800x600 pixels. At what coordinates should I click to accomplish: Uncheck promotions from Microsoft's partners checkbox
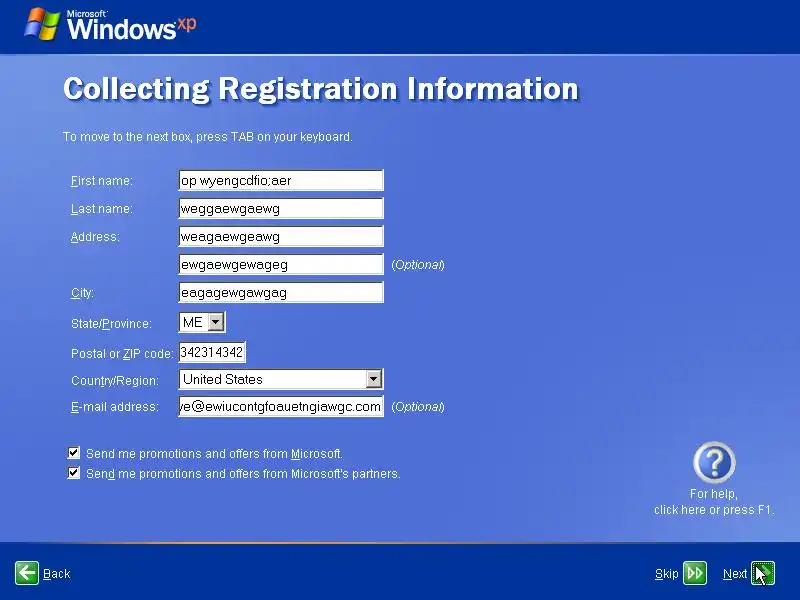tap(73, 472)
